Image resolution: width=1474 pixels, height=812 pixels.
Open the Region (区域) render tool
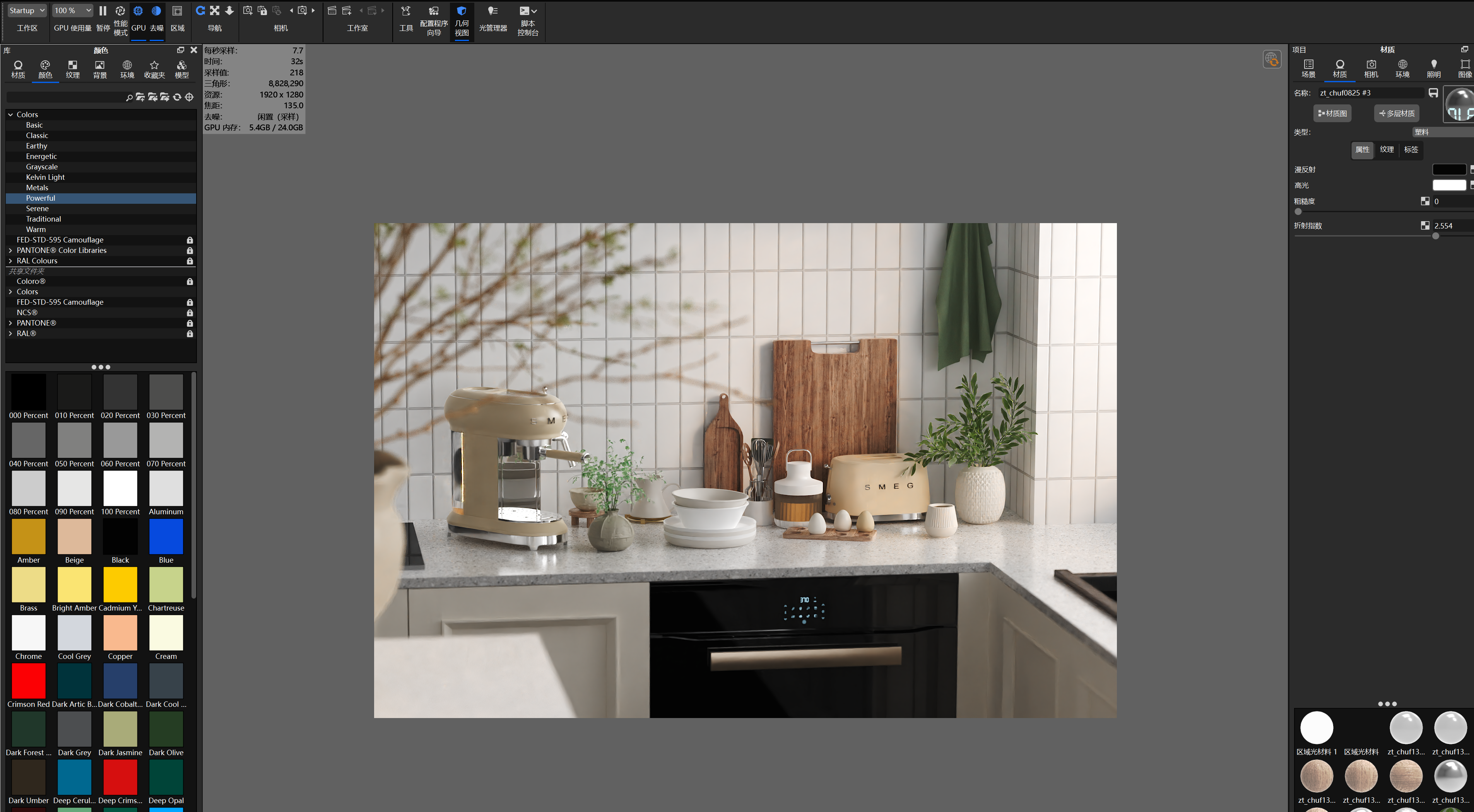pos(178,12)
